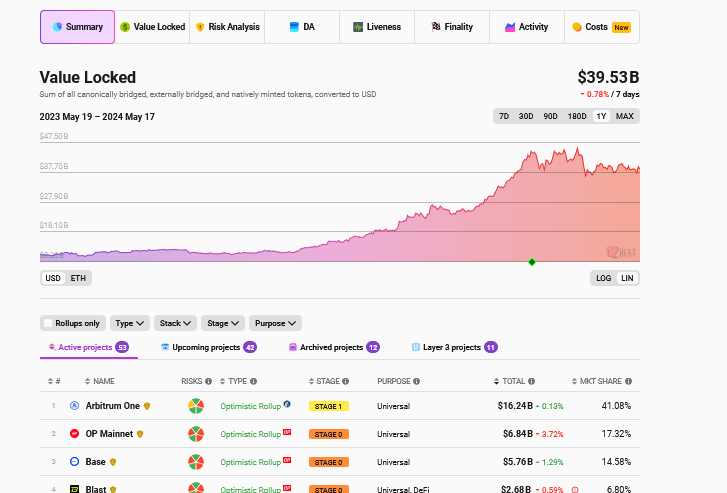
Task: Click the Base logo icon
Action: pyautogui.click(x=74, y=461)
